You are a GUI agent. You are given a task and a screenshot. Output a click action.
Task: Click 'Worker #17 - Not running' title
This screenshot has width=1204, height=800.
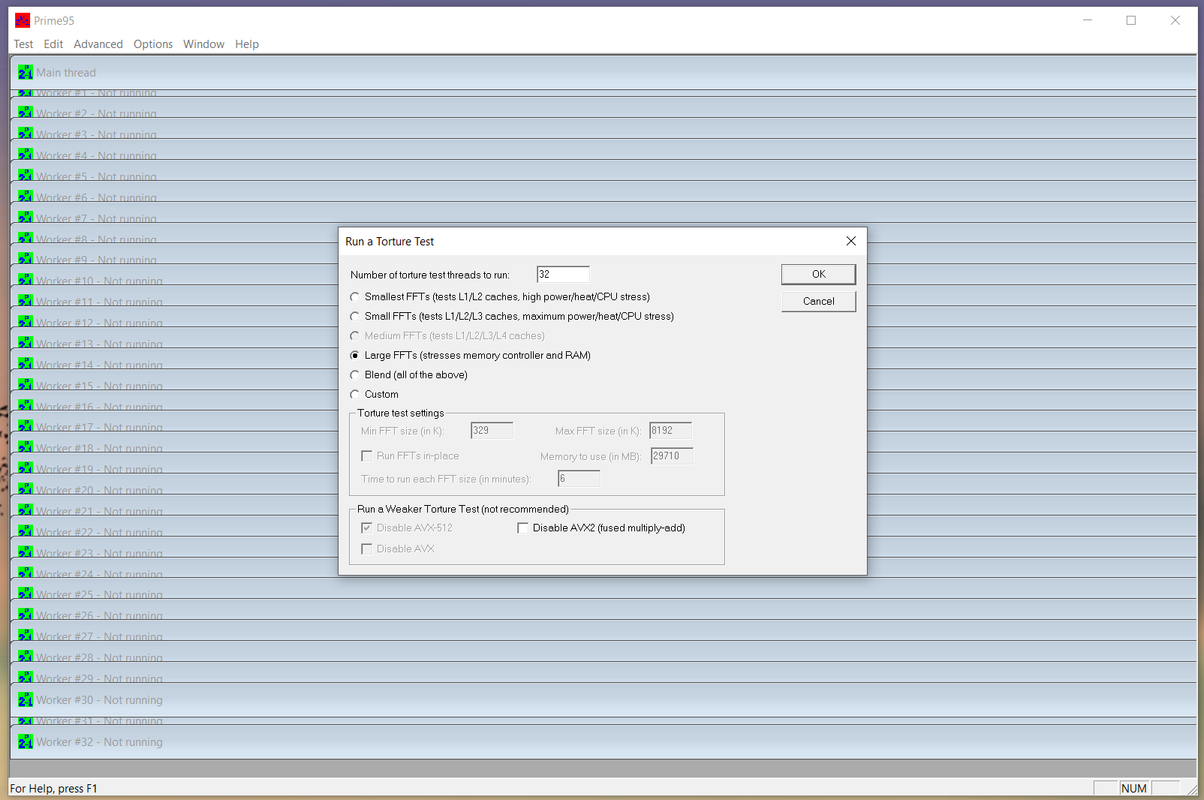pos(99,427)
